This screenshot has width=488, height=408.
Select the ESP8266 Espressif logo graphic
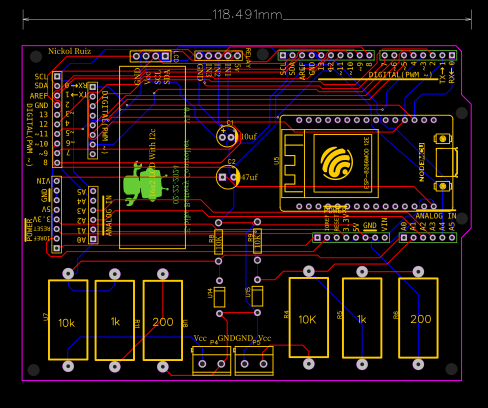click(337, 163)
